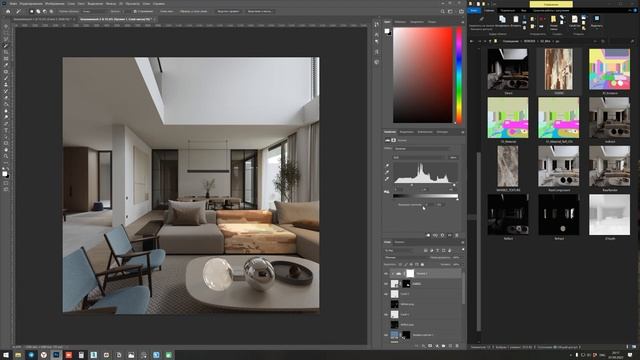Select the Move tool in Photoshop toolbox
Viewport: 640px width, 360px height.
tap(6, 26)
